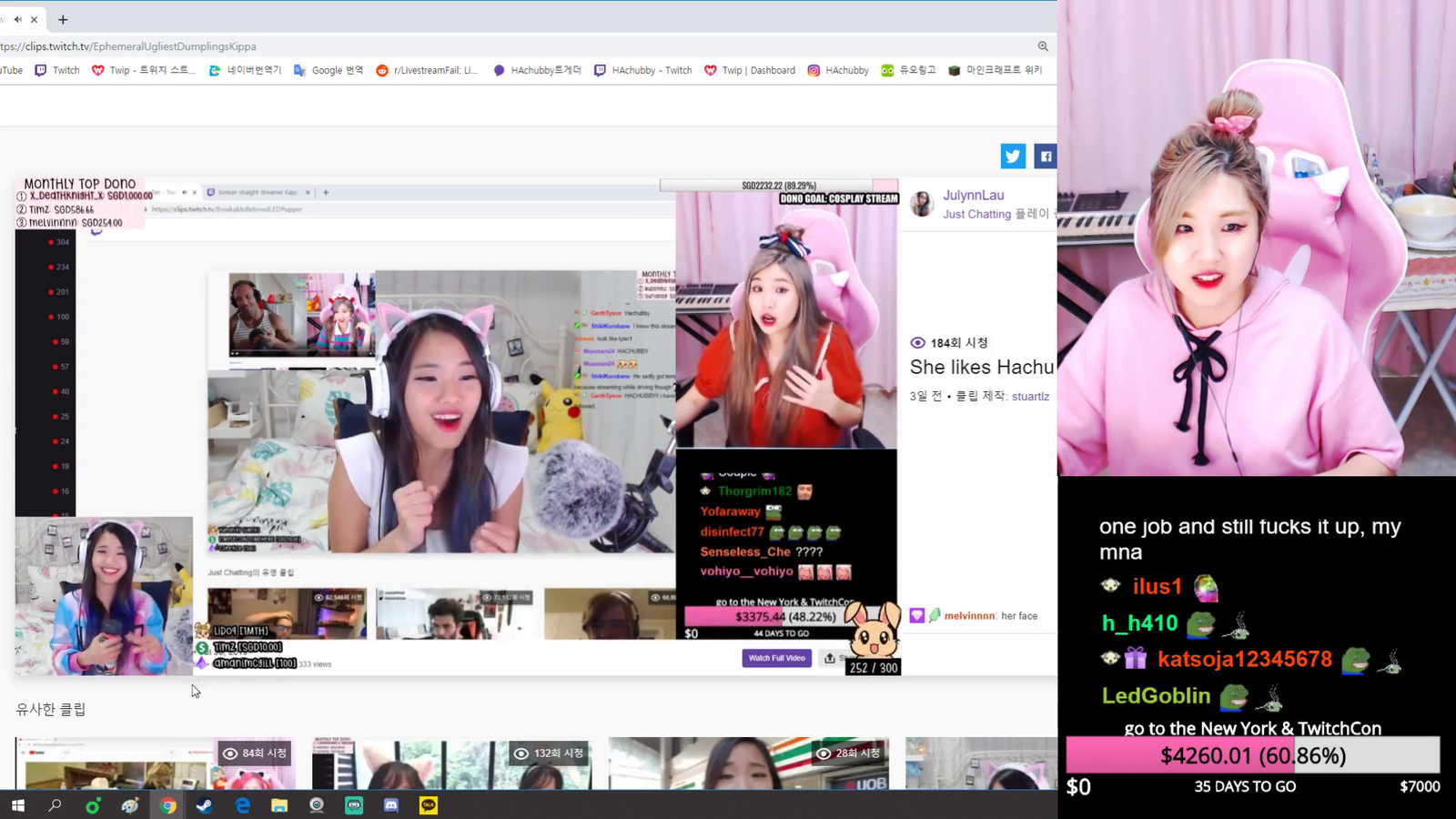Close the current browser tab
The height and width of the screenshot is (819, 1456).
click(x=35, y=19)
